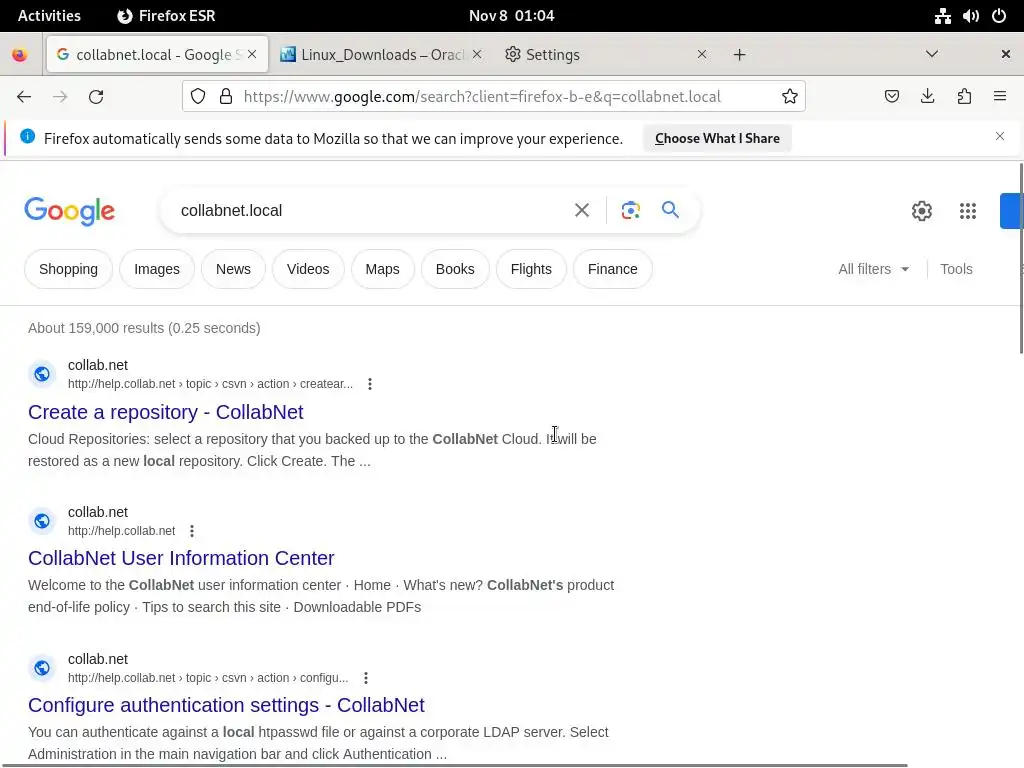Close the Settings tab

(x=701, y=54)
